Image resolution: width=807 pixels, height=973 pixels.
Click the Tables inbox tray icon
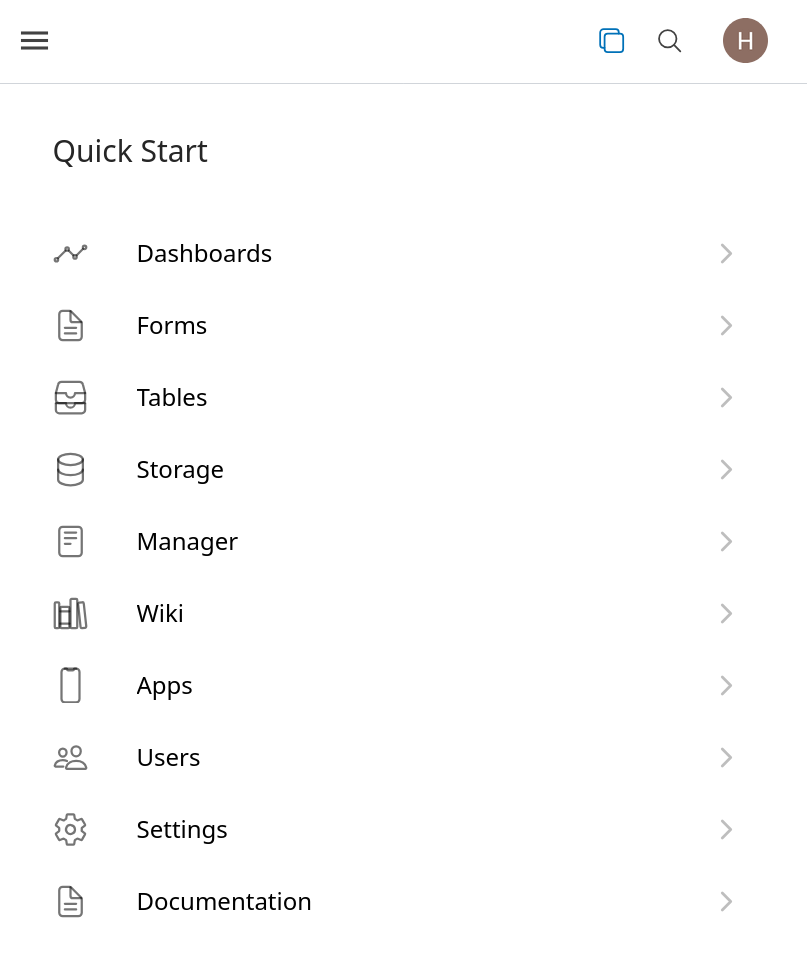click(70, 398)
